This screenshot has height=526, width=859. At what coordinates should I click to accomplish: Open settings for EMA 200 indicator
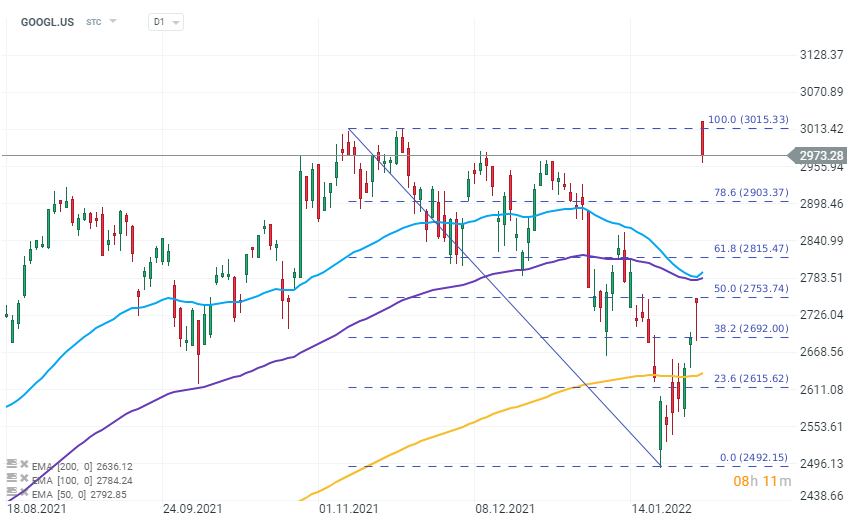(x=11, y=465)
